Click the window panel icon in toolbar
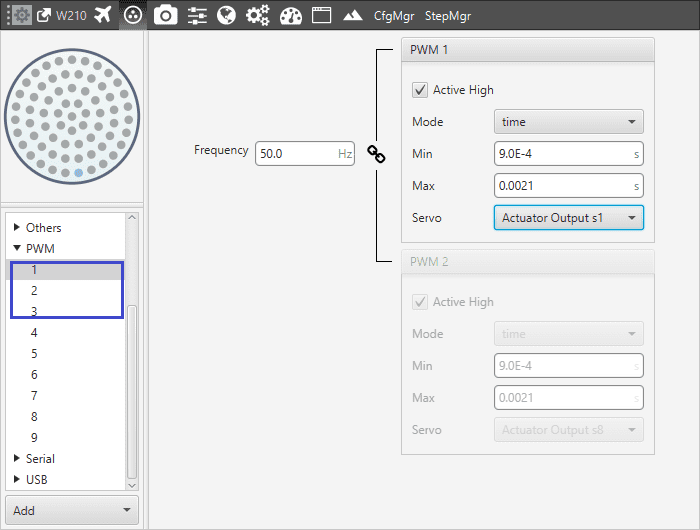Viewport: 700px width, 530px height. click(x=321, y=16)
